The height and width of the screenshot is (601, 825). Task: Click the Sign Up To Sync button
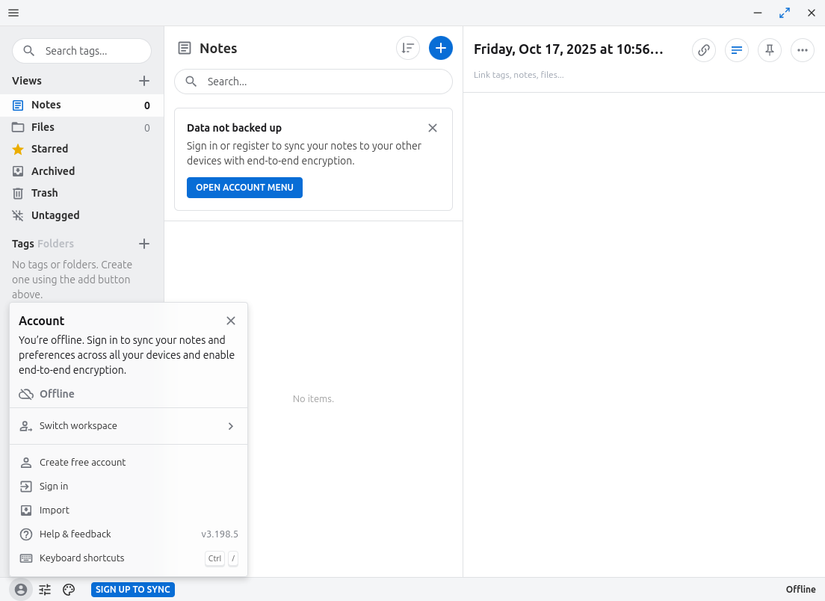point(133,590)
